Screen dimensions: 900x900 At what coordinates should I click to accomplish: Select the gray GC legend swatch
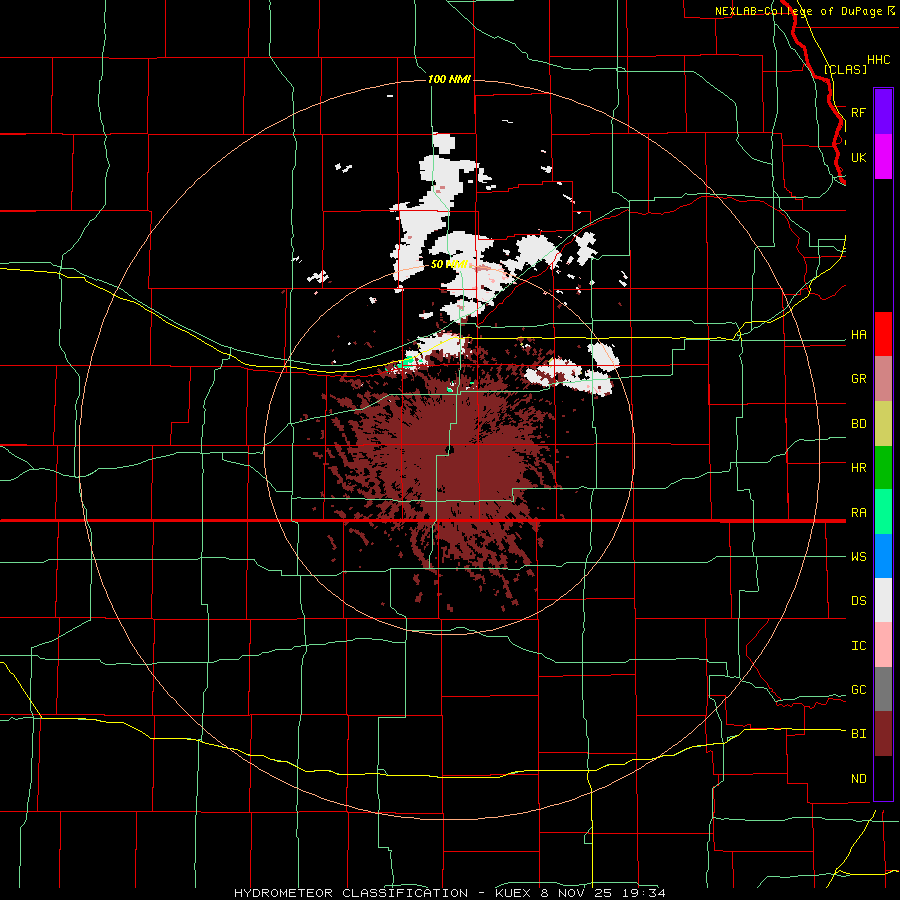[x=883, y=689]
